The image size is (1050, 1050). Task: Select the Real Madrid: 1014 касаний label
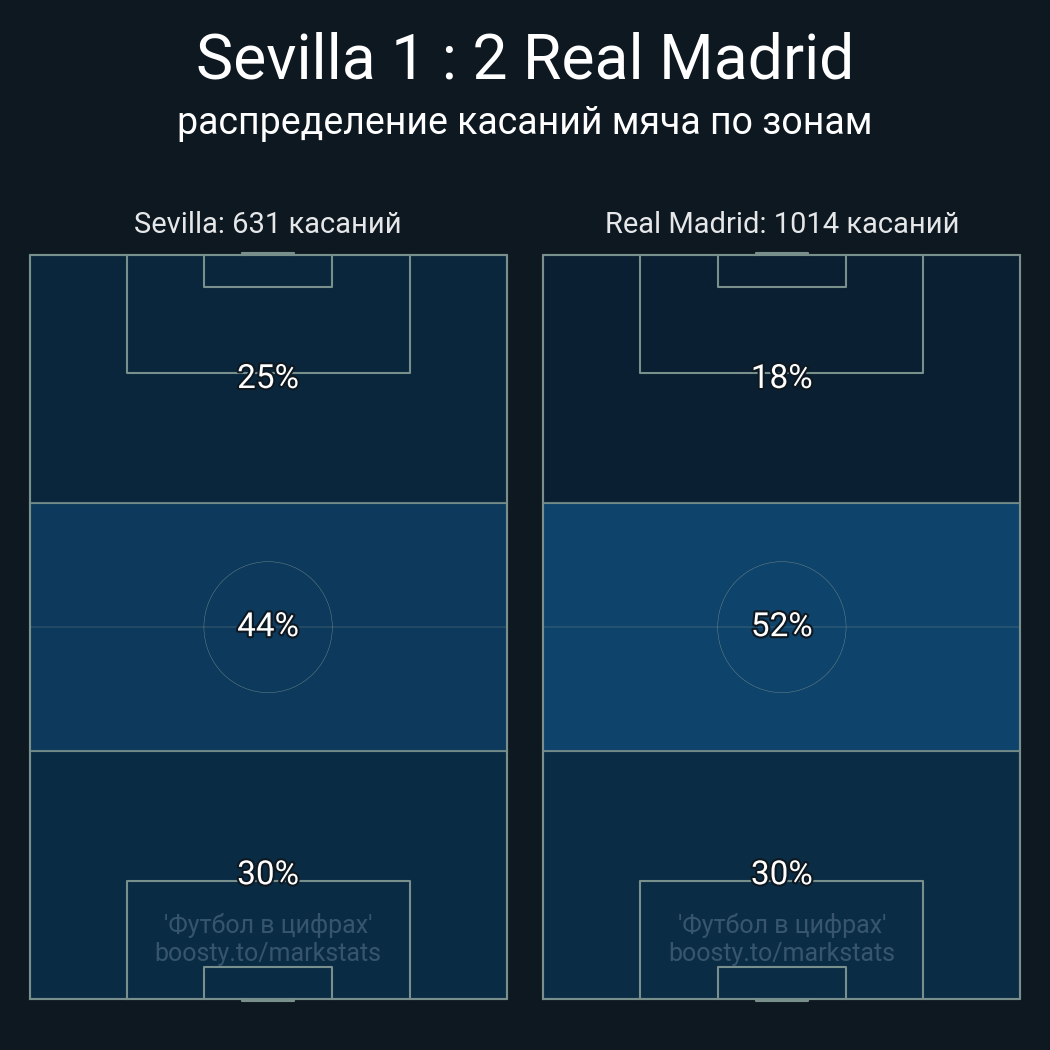click(x=781, y=223)
